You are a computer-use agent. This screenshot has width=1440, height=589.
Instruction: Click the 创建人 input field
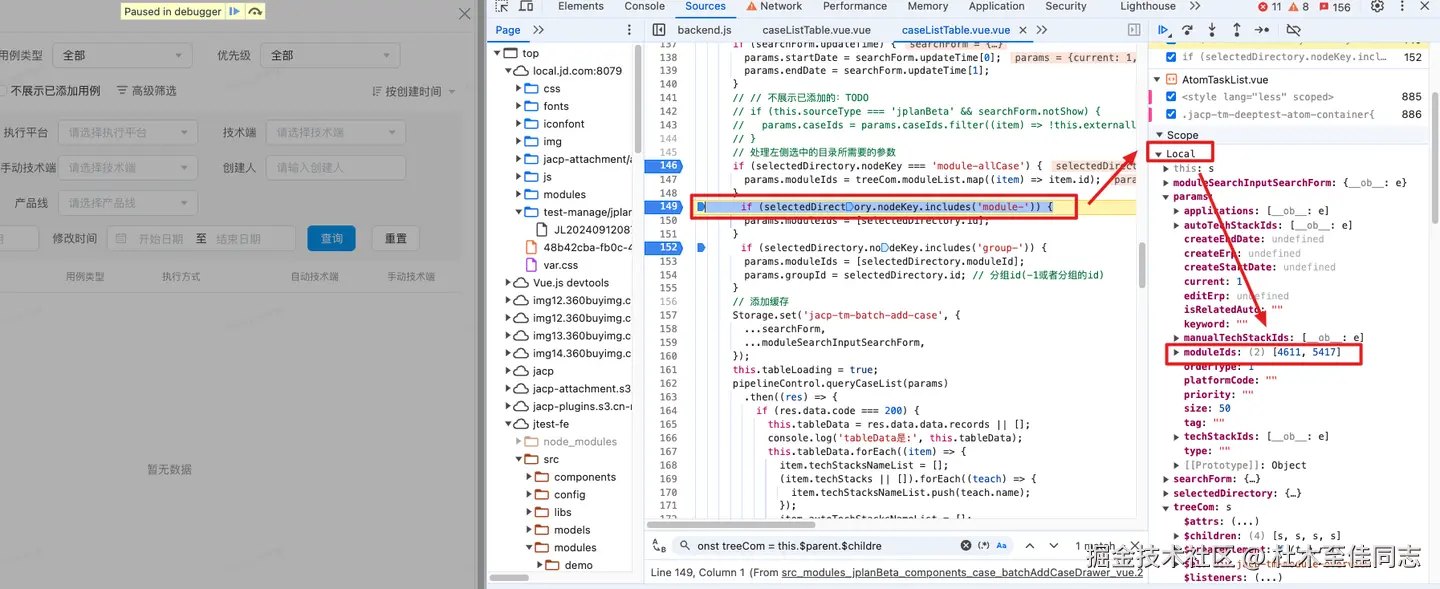tap(336, 168)
